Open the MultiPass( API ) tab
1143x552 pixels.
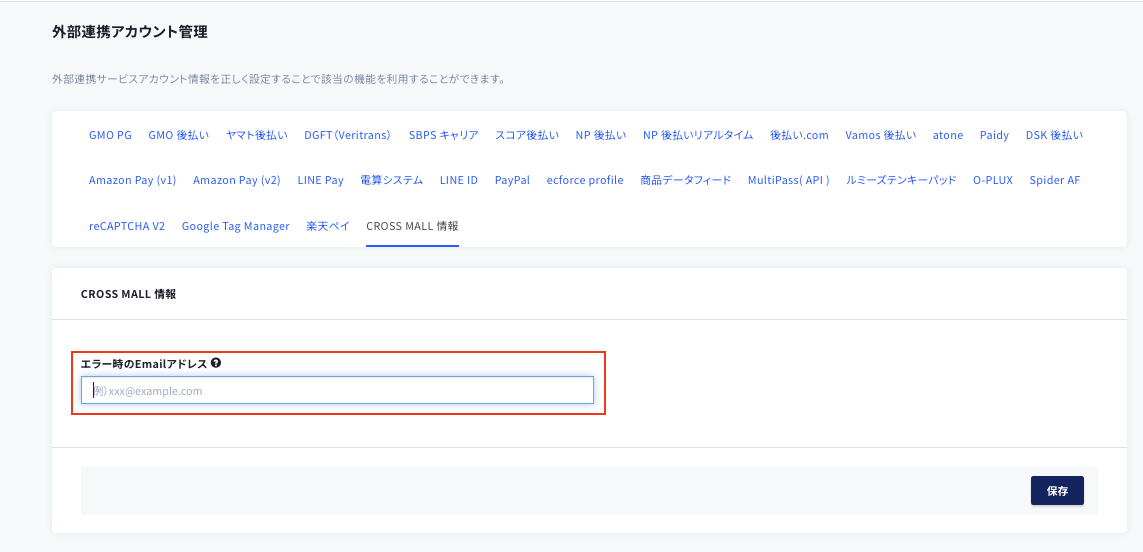(789, 180)
